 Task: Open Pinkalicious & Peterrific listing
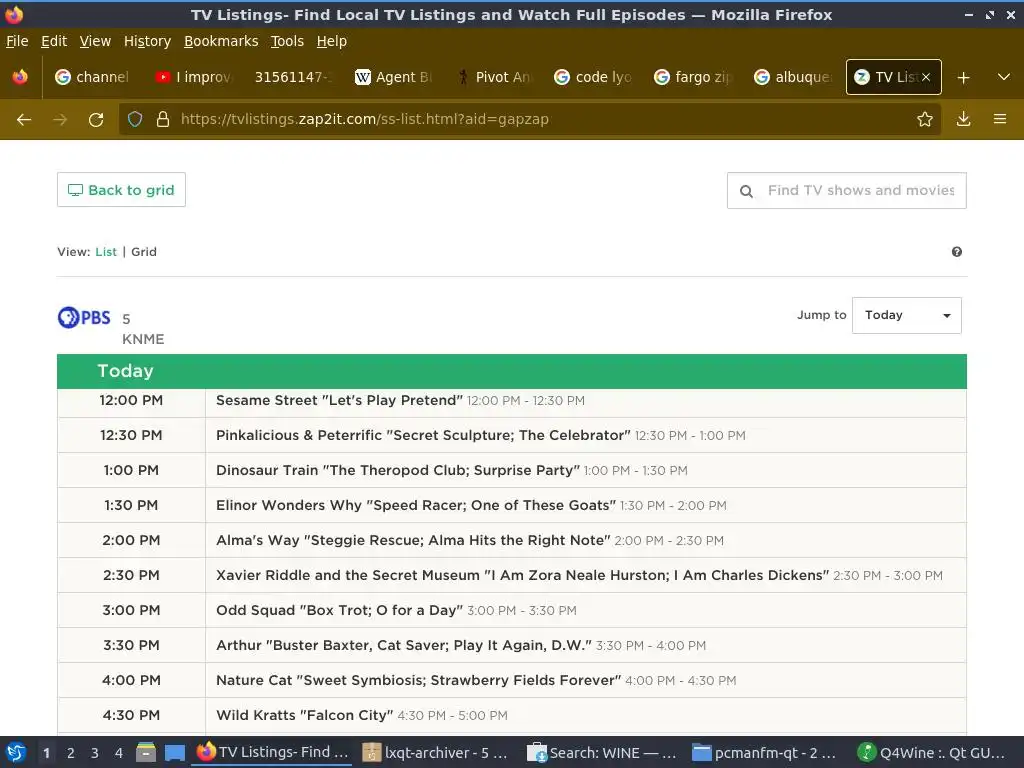tap(423, 436)
